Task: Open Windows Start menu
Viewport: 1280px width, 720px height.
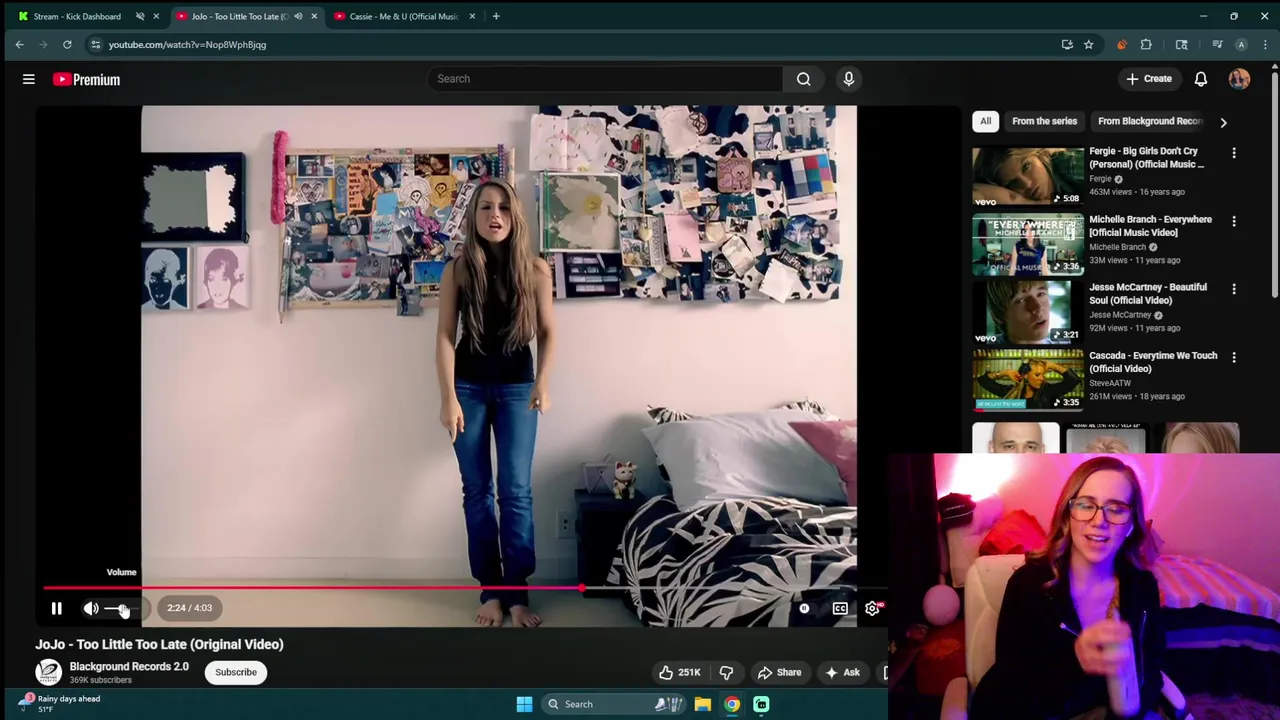Action: (524, 704)
